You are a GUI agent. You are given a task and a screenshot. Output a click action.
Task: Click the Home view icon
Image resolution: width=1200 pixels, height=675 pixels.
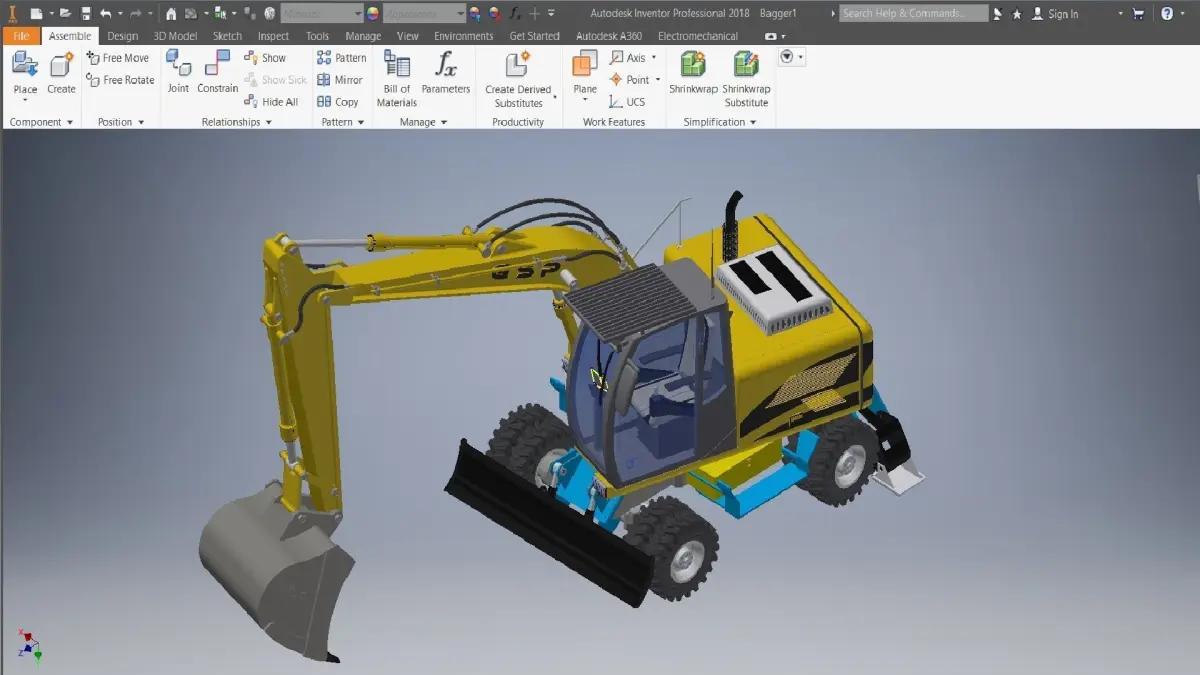[x=171, y=14]
